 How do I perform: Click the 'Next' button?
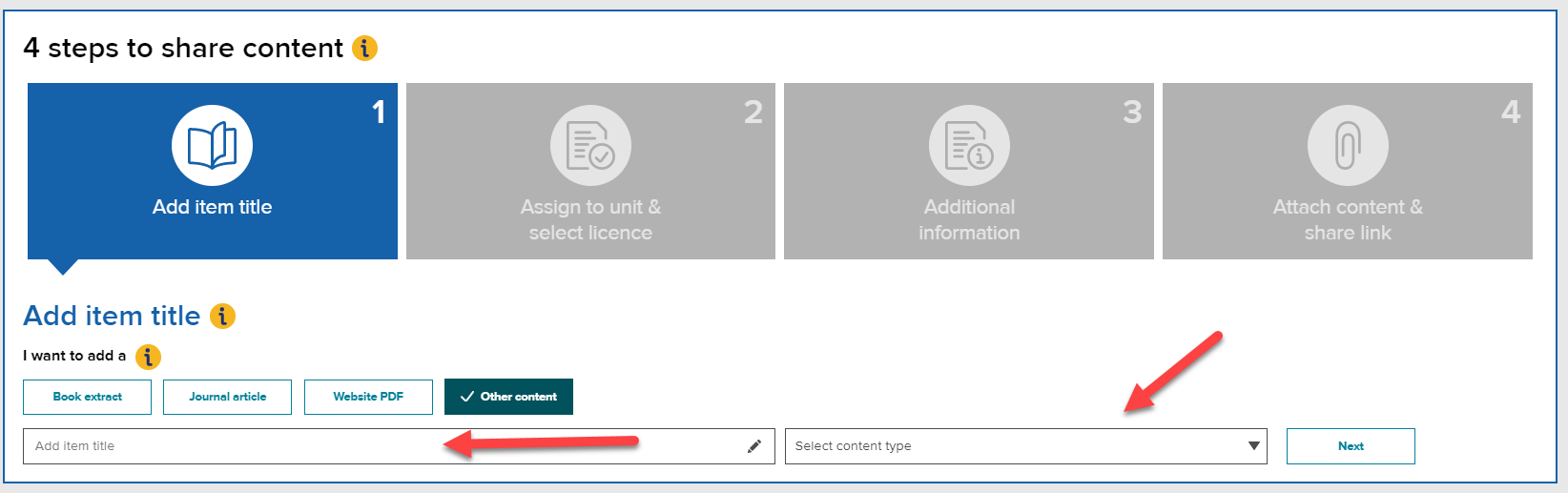(1351, 446)
